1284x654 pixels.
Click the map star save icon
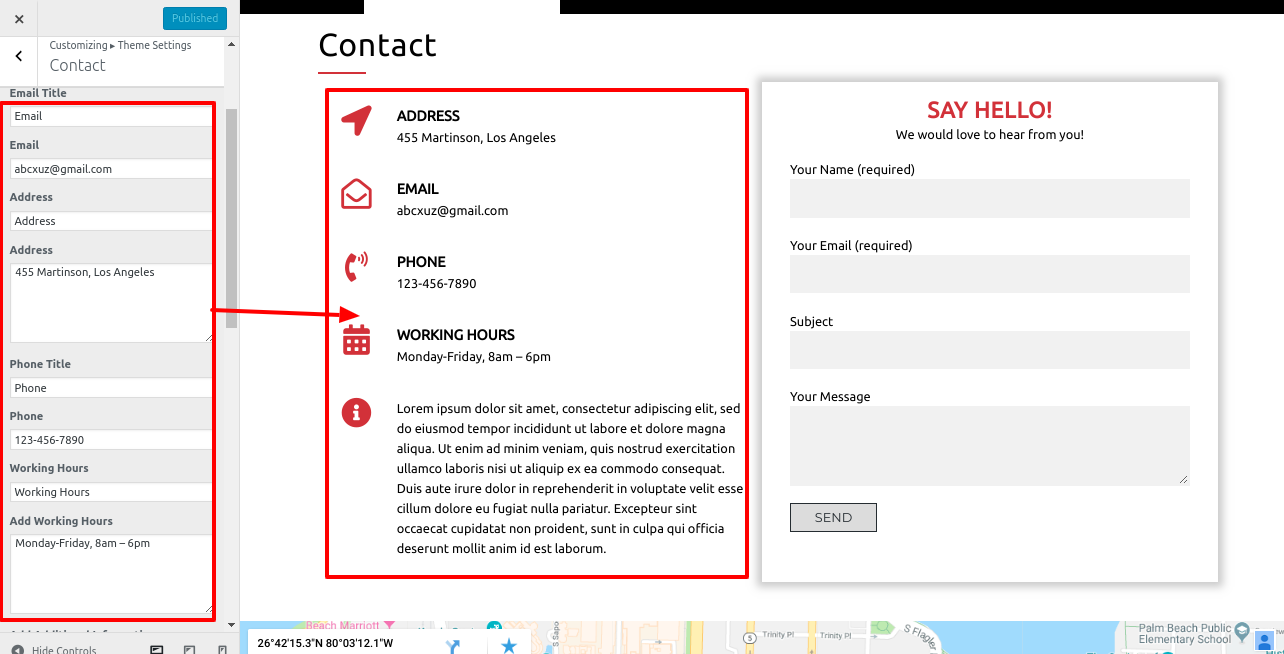509,646
